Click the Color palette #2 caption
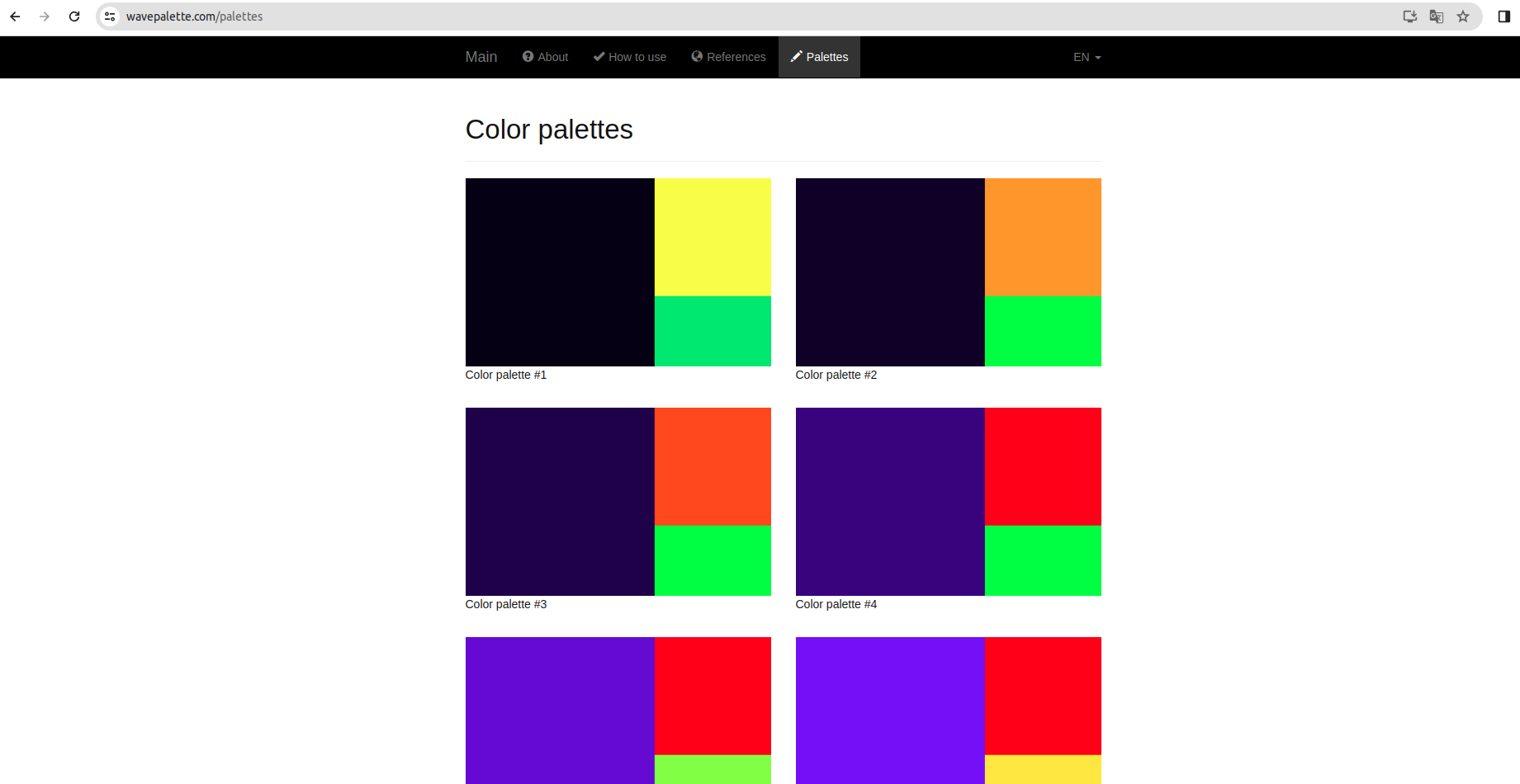 coord(836,375)
